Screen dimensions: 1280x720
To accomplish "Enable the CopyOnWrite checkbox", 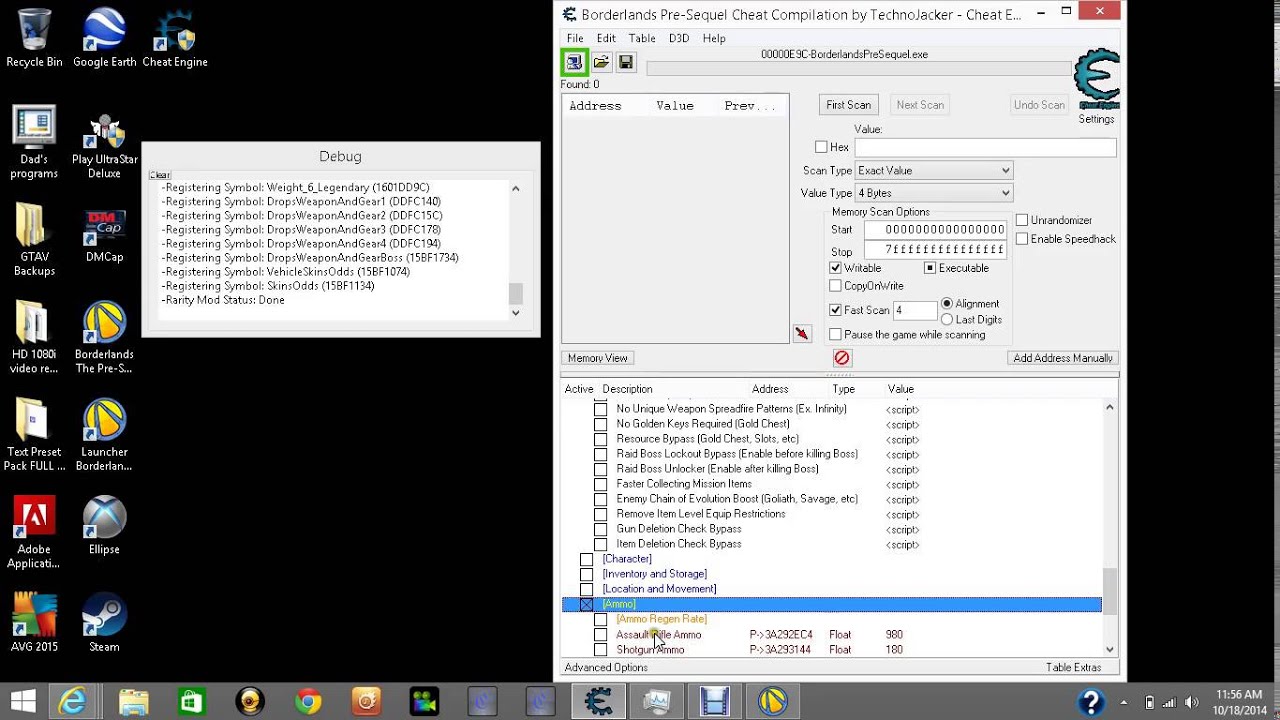I will [x=836, y=286].
